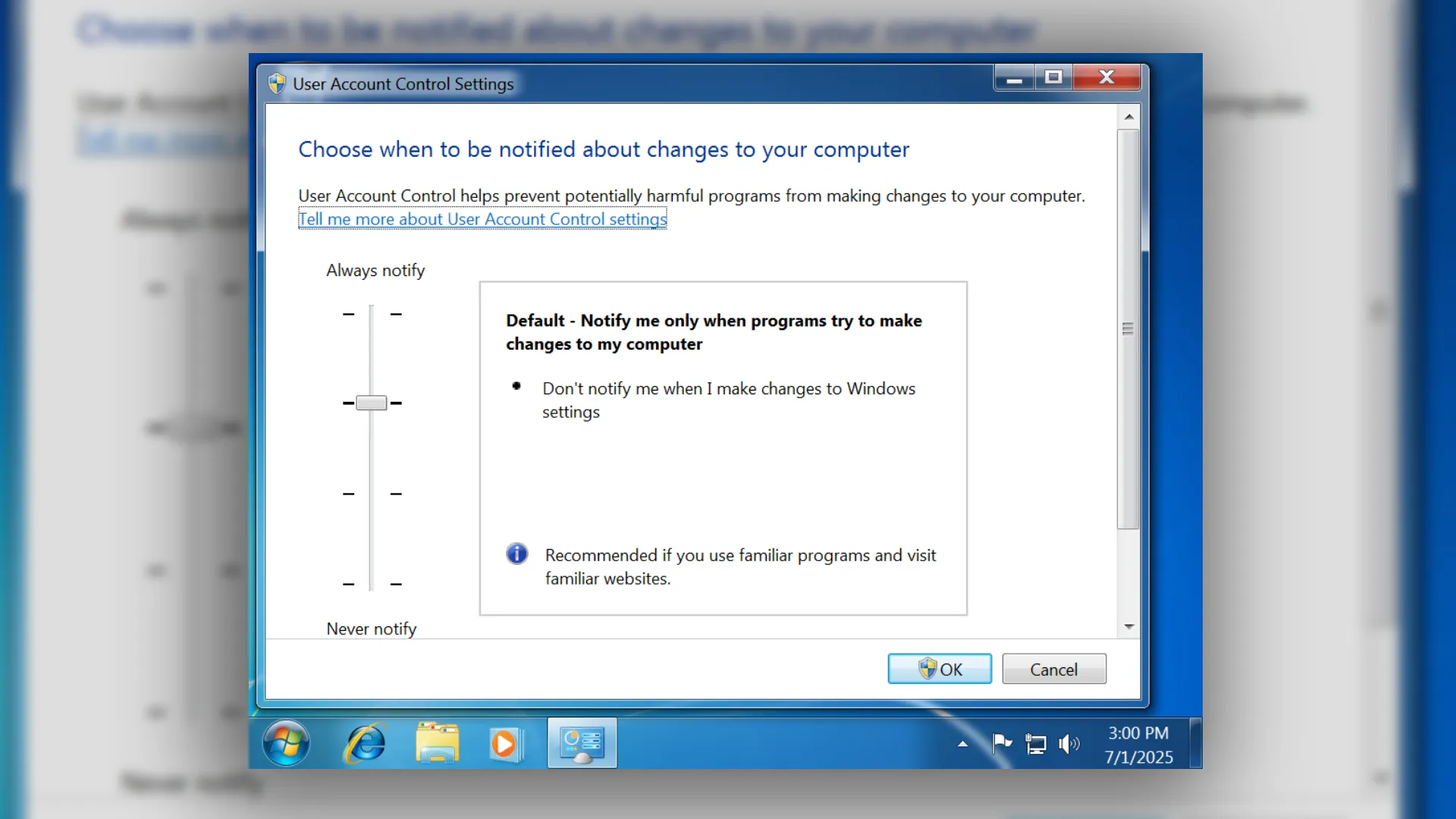The height and width of the screenshot is (819, 1456).
Task: Open Windows Explorer folder icon in taskbar
Action: [437, 743]
